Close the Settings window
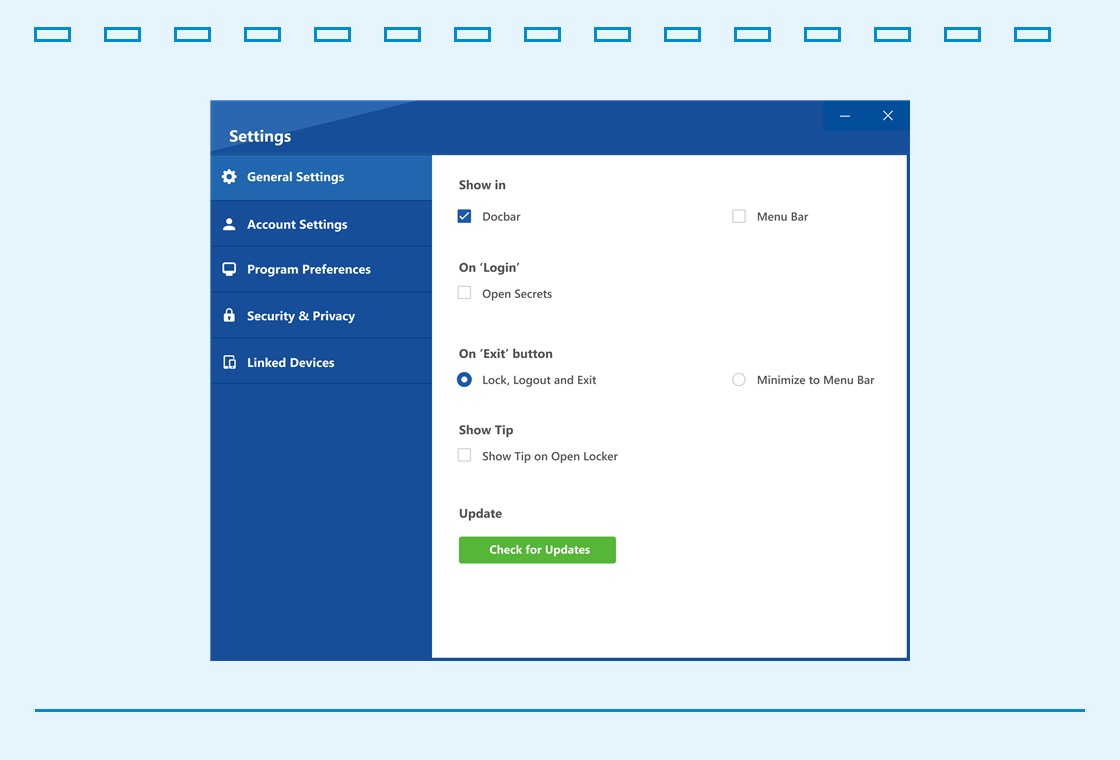Viewport: 1120px width, 760px height. 888,116
